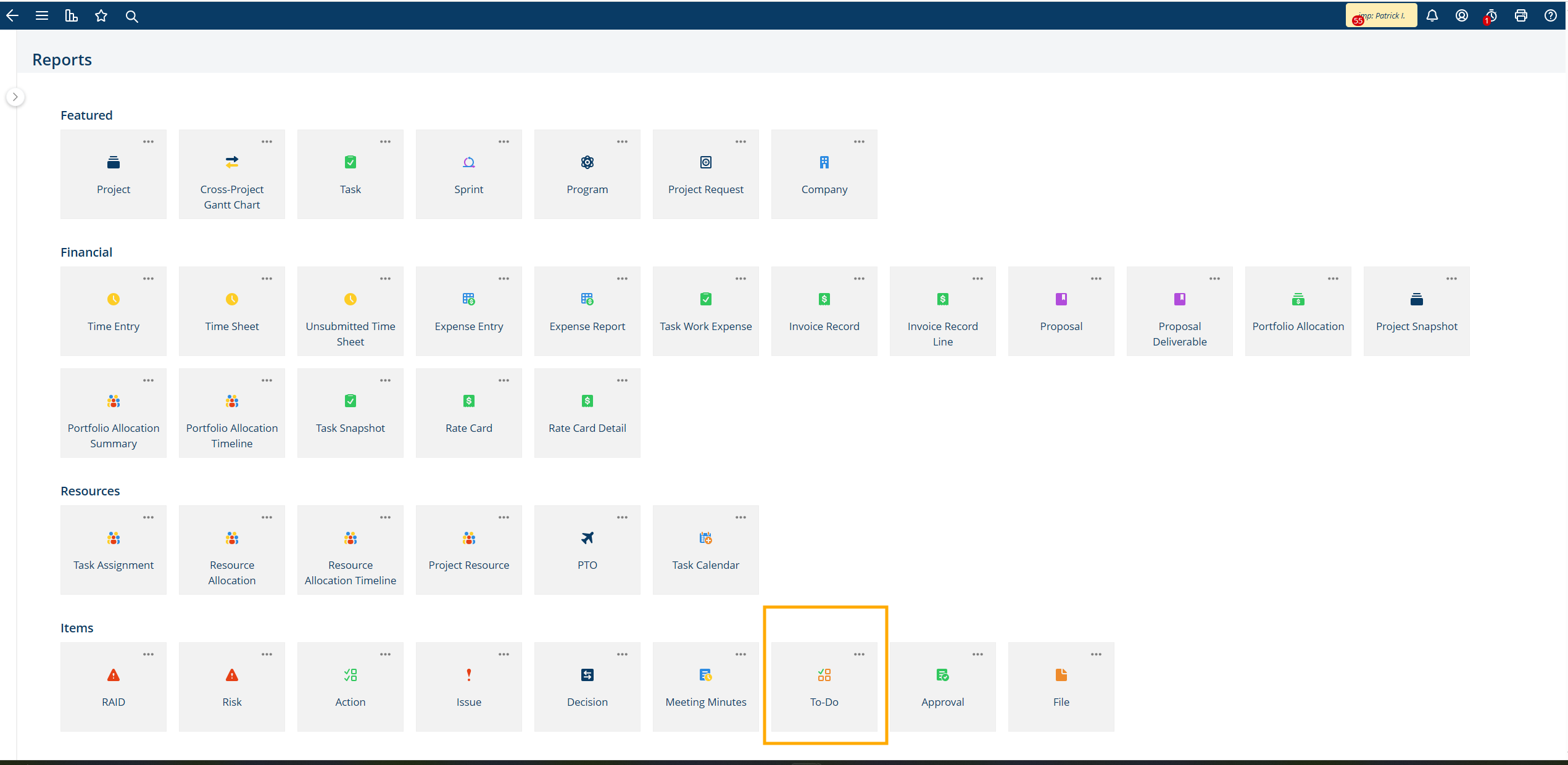Open the Project Resource report tile
1568x765 pixels.
[x=469, y=550]
